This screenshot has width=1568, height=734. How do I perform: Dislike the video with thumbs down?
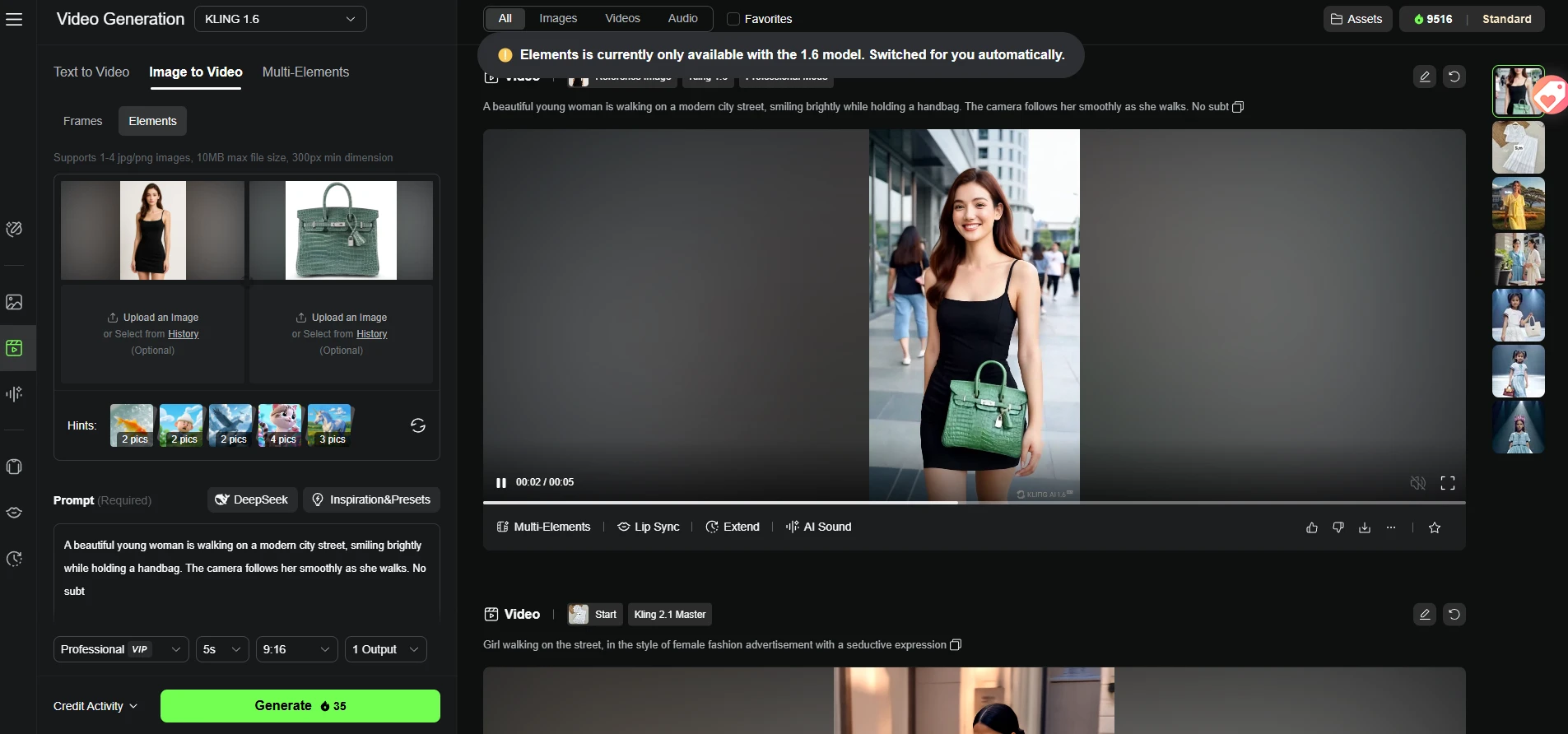(x=1338, y=527)
